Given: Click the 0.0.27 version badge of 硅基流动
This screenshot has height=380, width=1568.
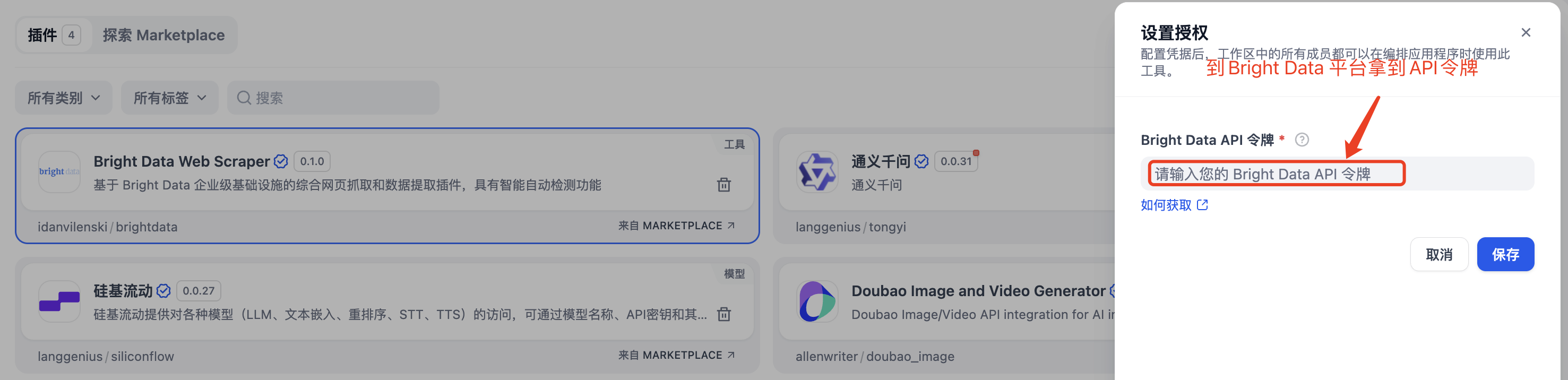Looking at the screenshot, I should pyautogui.click(x=199, y=291).
